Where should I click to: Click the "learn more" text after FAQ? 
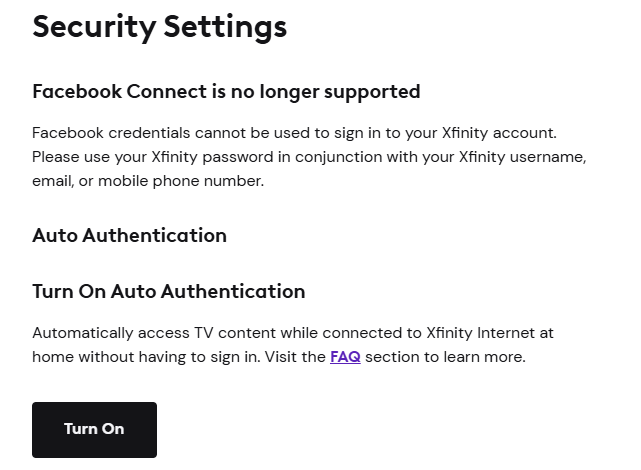[x=483, y=357]
